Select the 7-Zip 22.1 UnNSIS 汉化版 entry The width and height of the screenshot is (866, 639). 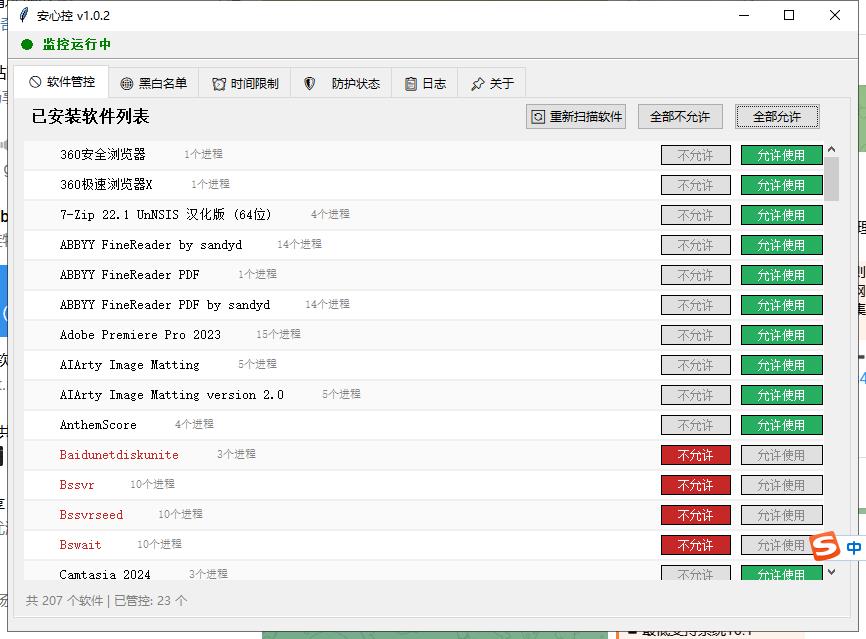(166, 214)
